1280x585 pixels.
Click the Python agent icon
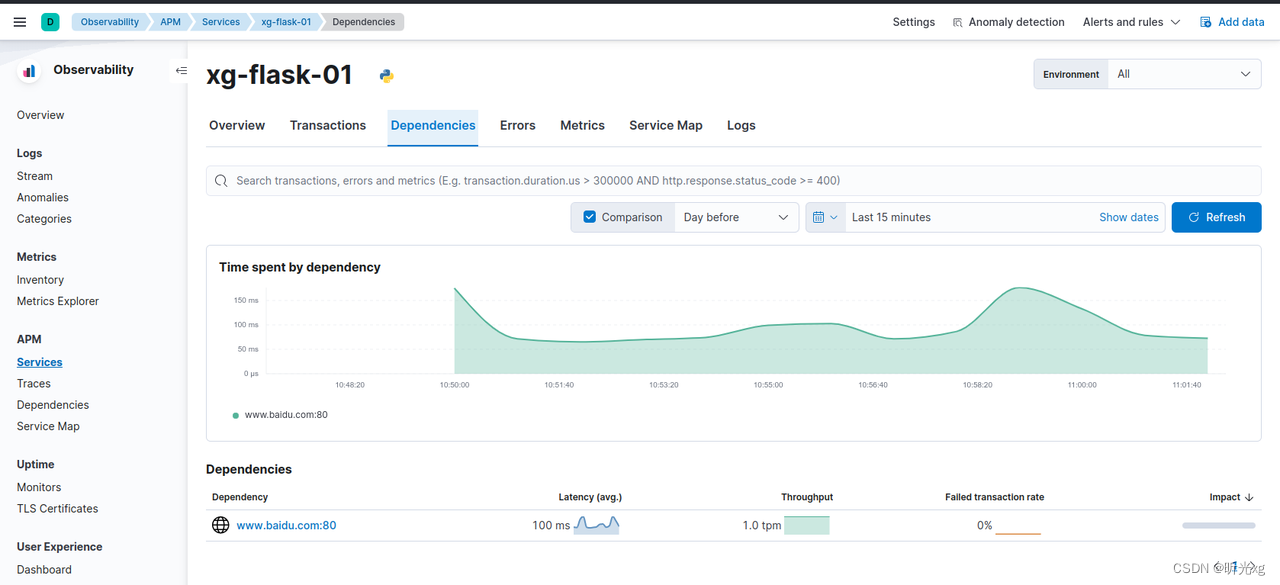(386, 76)
